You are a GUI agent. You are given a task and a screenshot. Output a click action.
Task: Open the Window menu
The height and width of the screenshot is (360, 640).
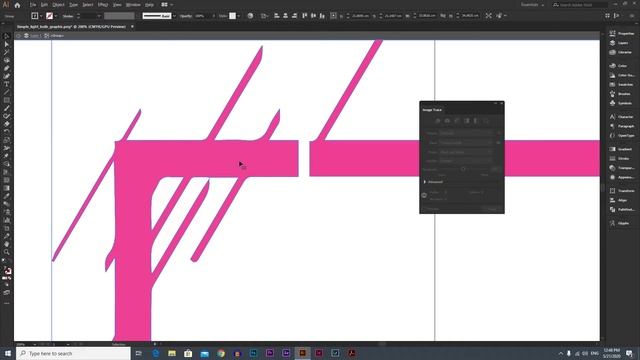pos(133,5)
